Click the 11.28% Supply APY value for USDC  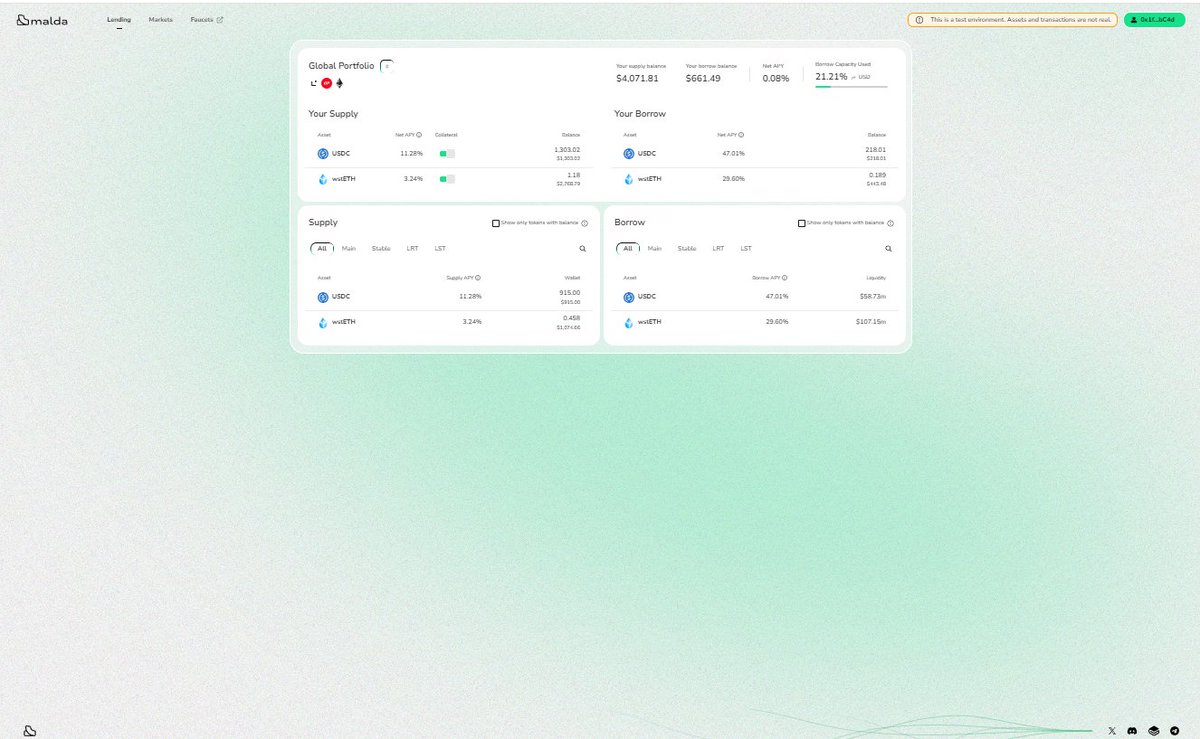pos(470,296)
